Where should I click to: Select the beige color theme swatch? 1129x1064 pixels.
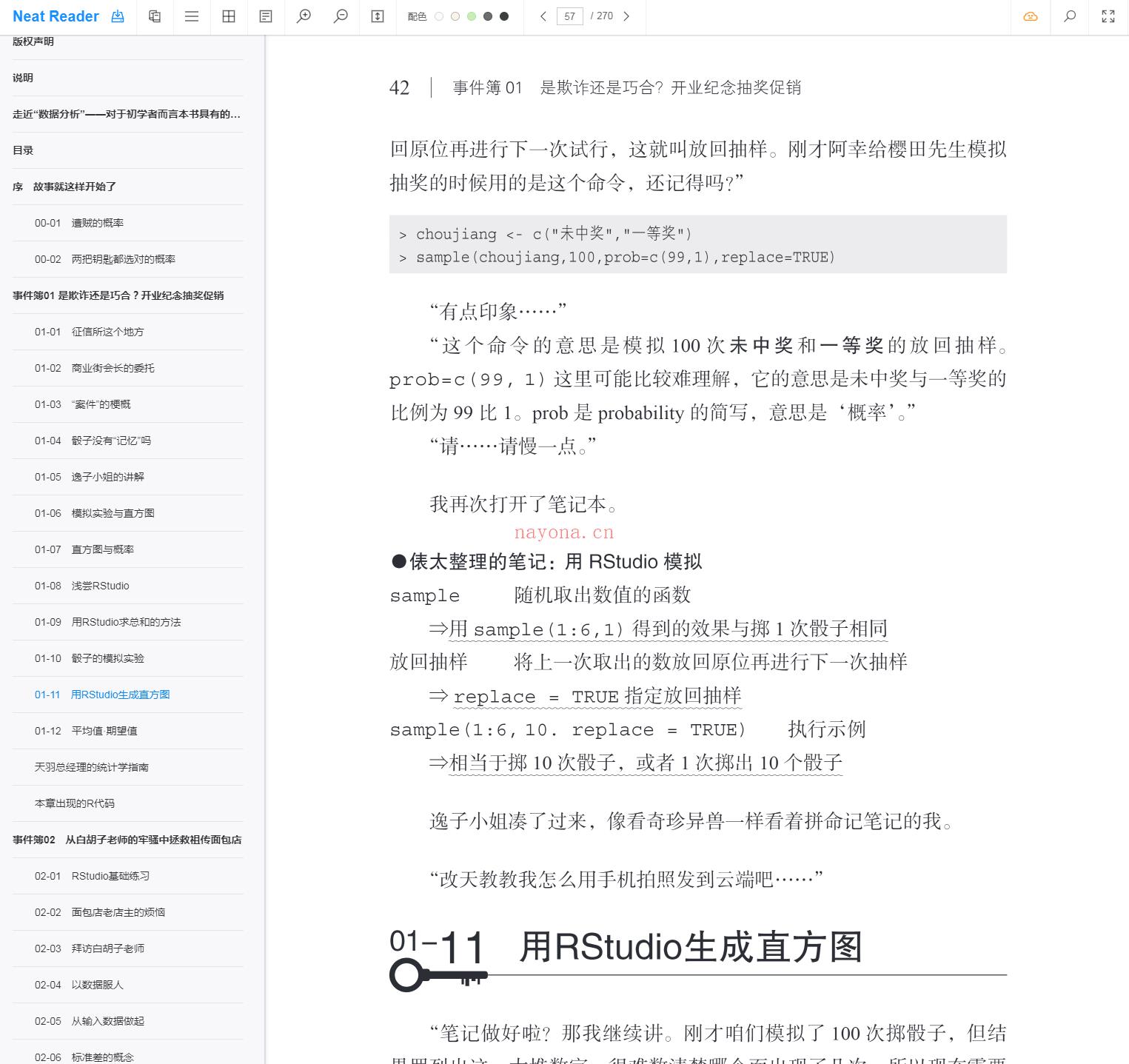pyautogui.click(x=455, y=16)
